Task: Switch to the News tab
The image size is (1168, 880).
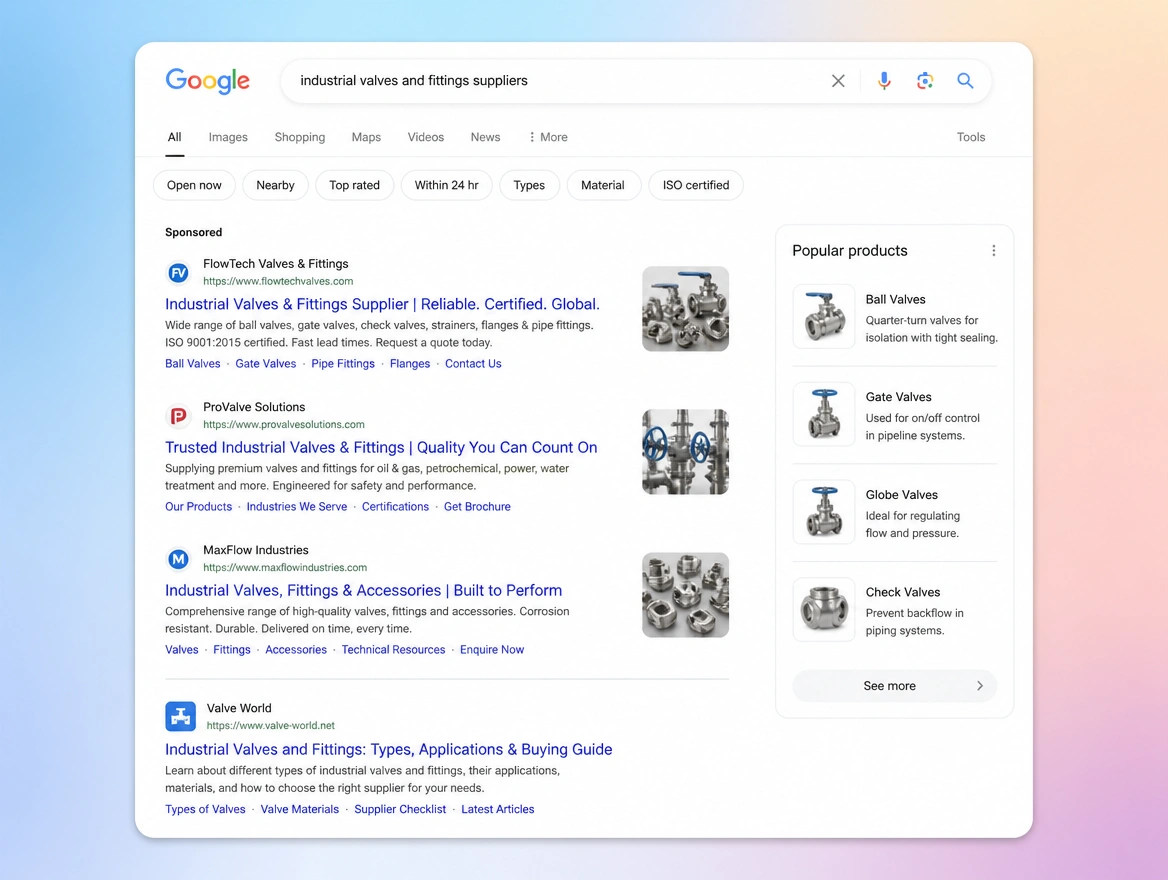Action: [485, 137]
